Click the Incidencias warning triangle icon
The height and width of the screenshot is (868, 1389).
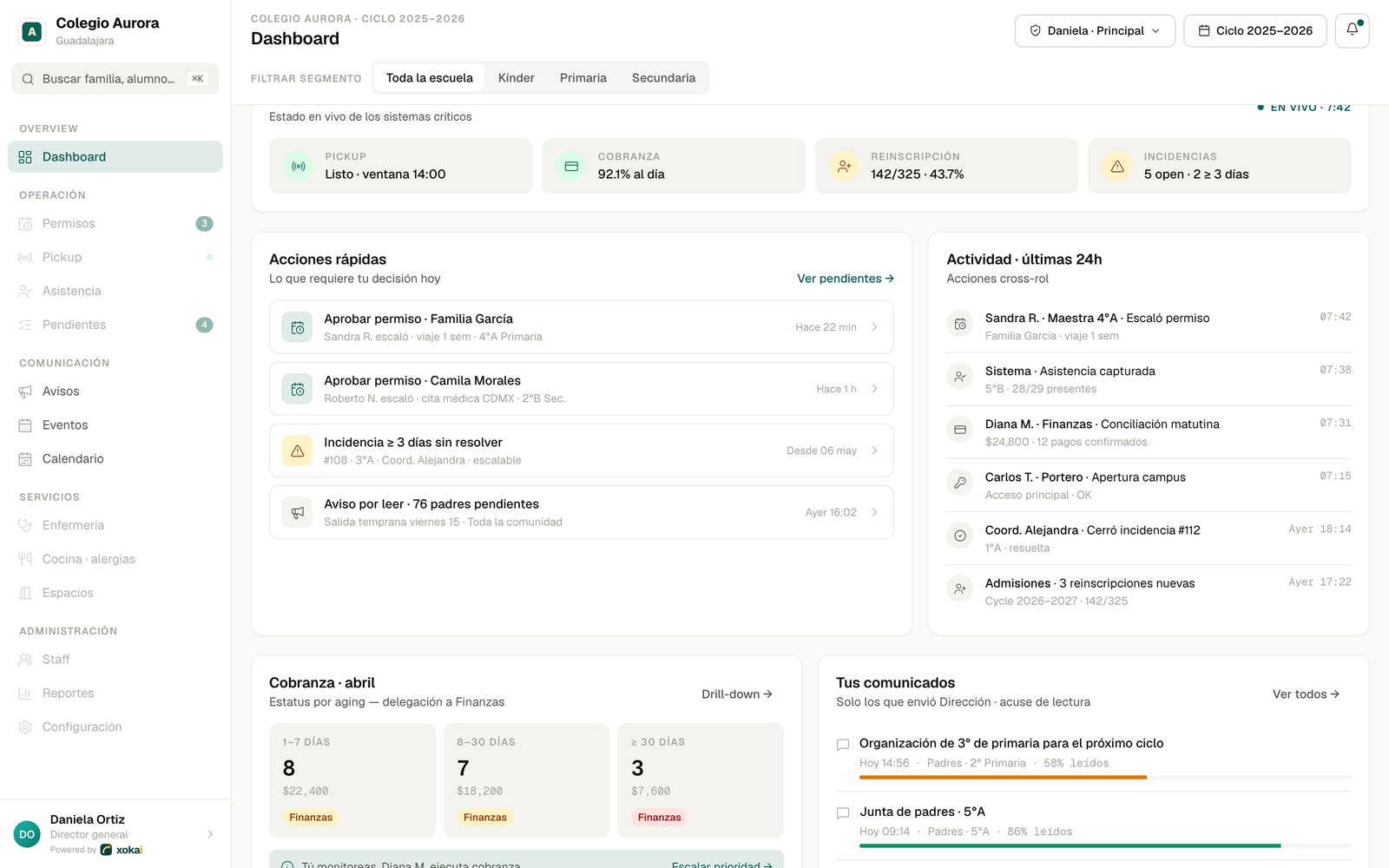point(1117,166)
